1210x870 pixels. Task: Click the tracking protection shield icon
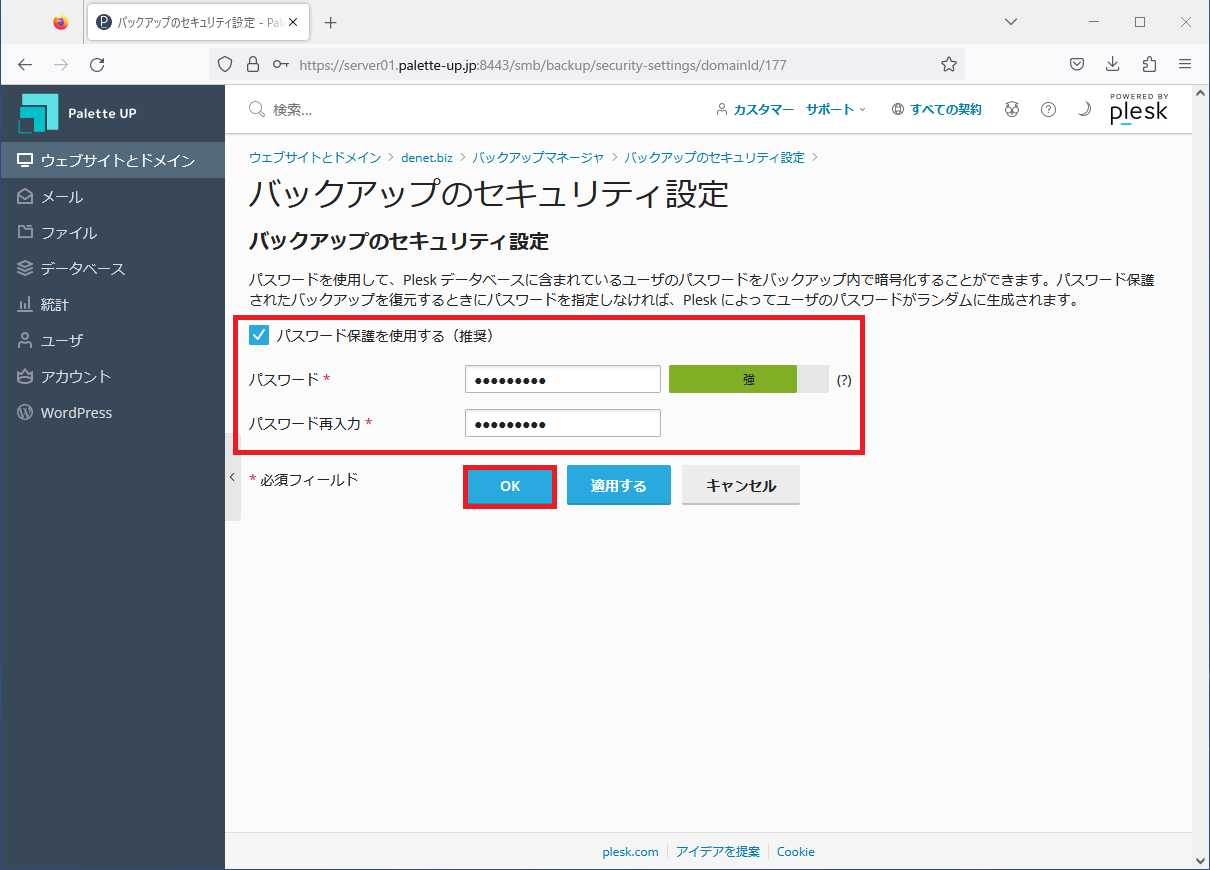226,64
